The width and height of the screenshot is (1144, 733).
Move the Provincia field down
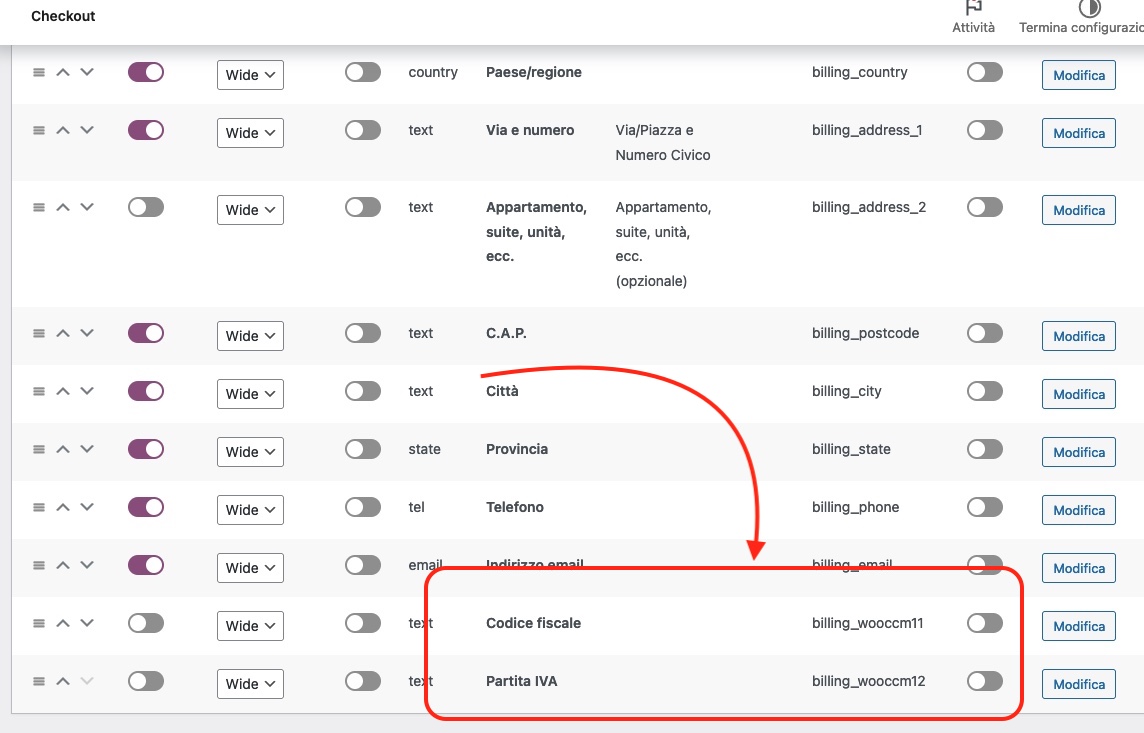pyautogui.click(x=87, y=449)
